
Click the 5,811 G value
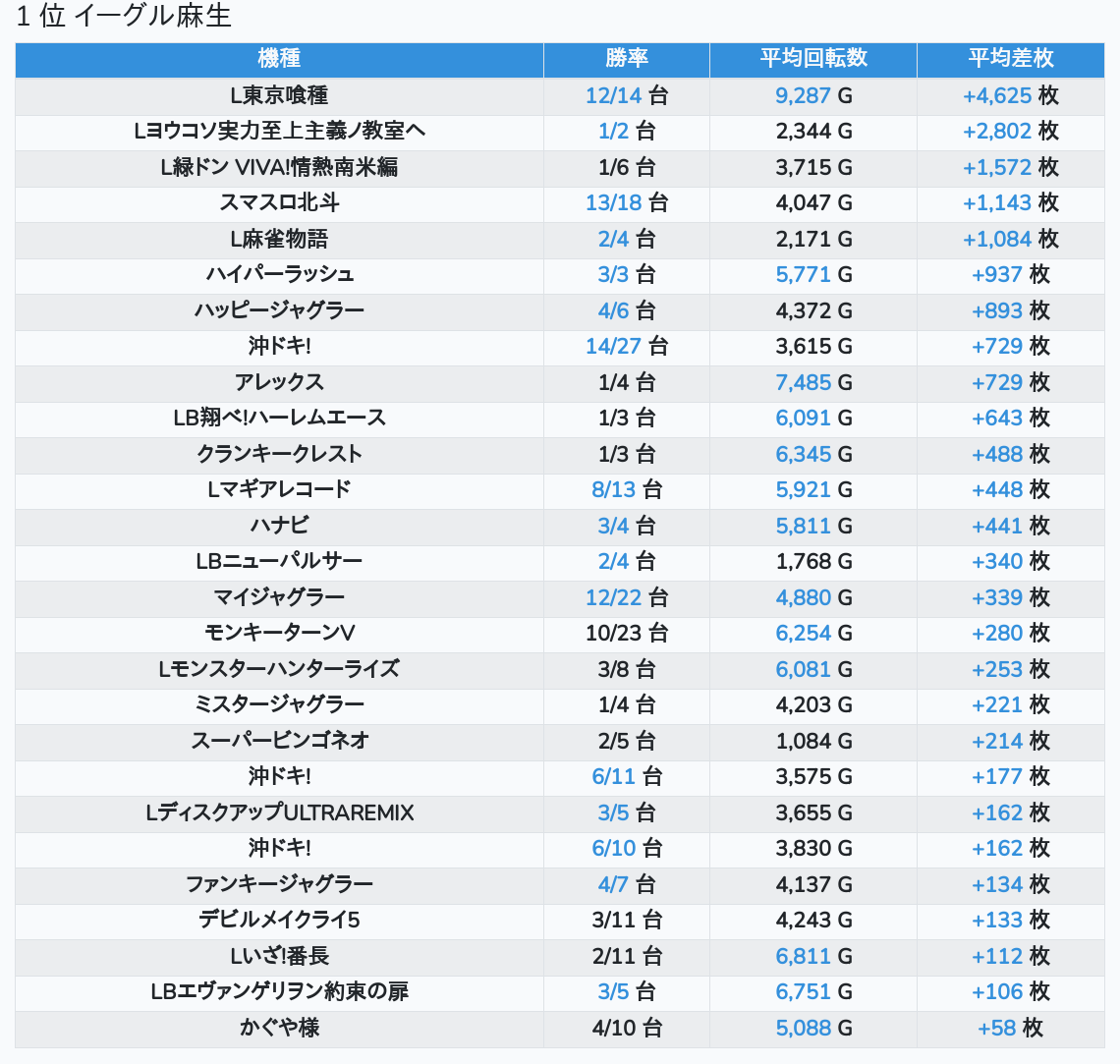(x=813, y=527)
